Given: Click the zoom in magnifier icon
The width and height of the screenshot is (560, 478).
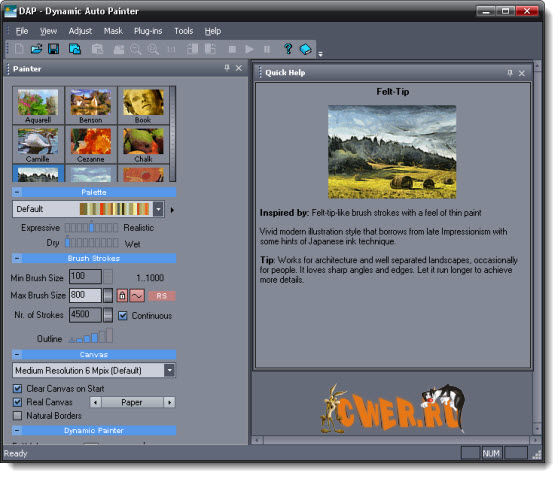Looking at the screenshot, I should (153, 49).
